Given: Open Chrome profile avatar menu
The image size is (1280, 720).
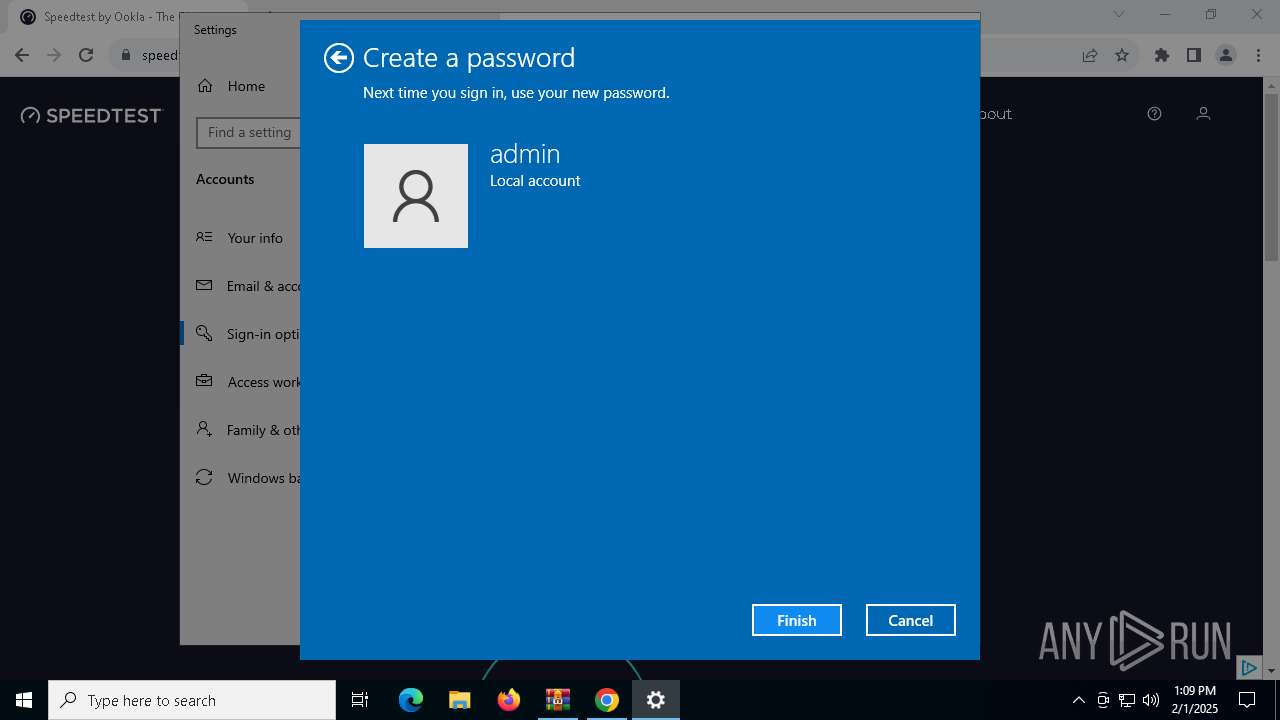Looking at the screenshot, I should coord(1226,56).
